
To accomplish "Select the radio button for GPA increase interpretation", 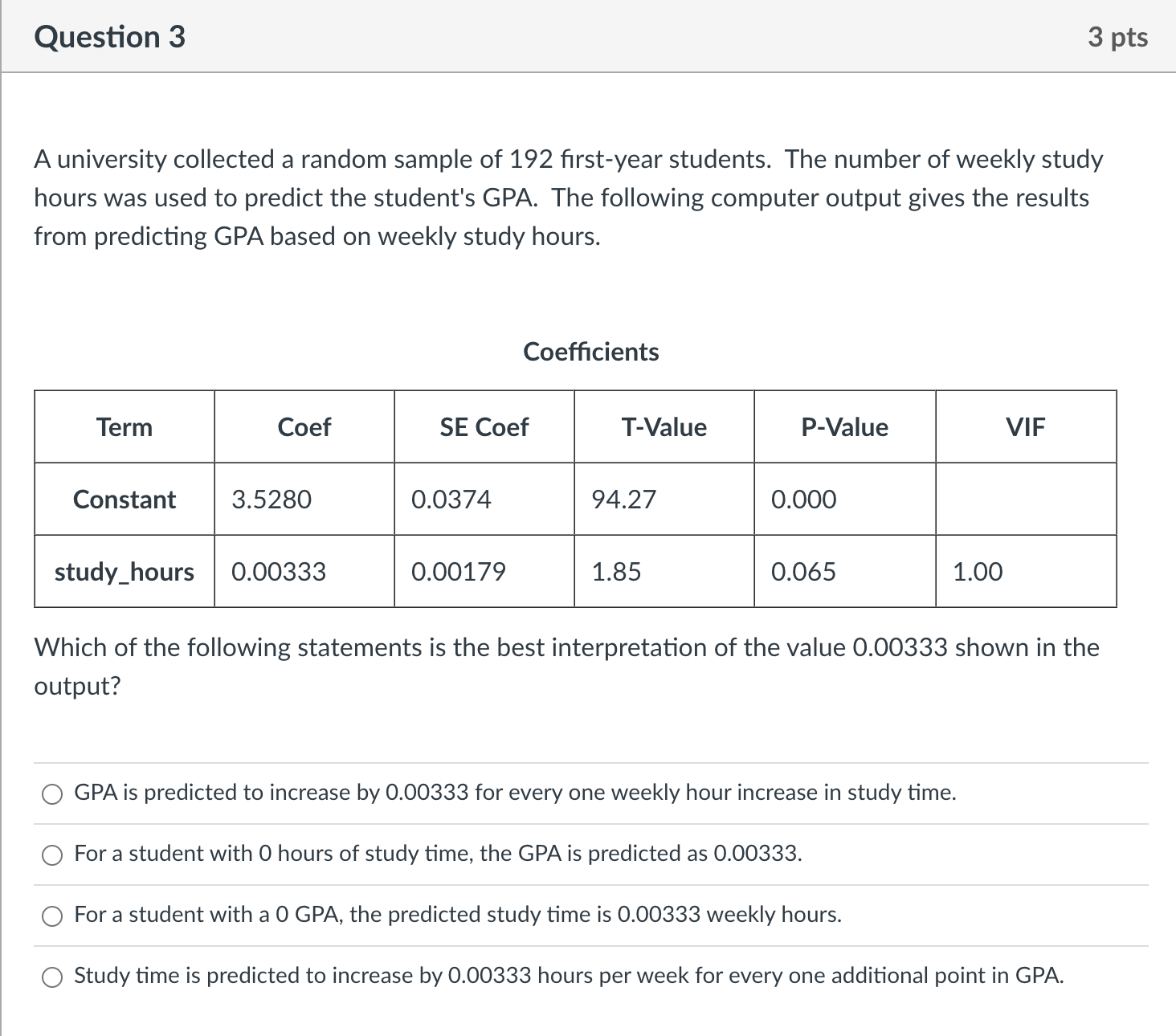I will coord(51,793).
